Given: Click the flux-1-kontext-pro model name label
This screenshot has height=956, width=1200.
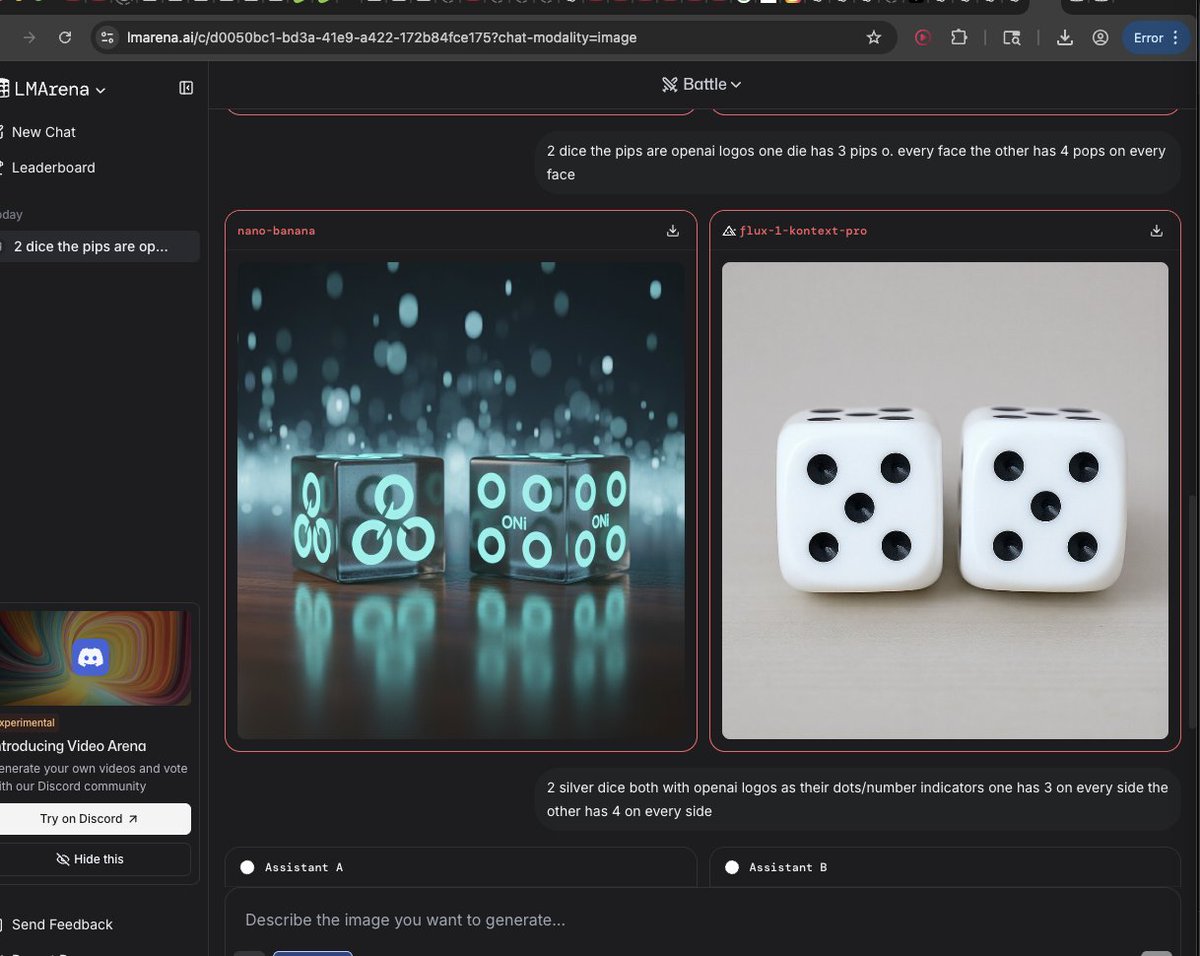Looking at the screenshot, I should pos(803,231).
